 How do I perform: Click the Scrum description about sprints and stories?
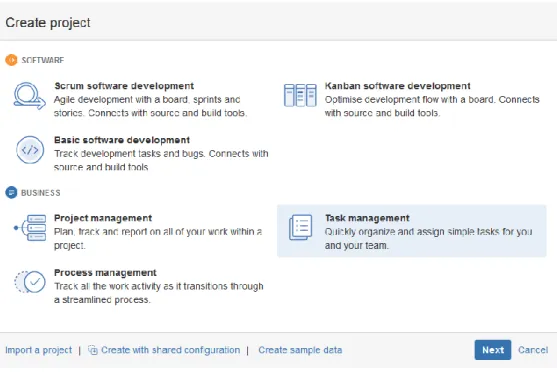[x=150, y=106]
